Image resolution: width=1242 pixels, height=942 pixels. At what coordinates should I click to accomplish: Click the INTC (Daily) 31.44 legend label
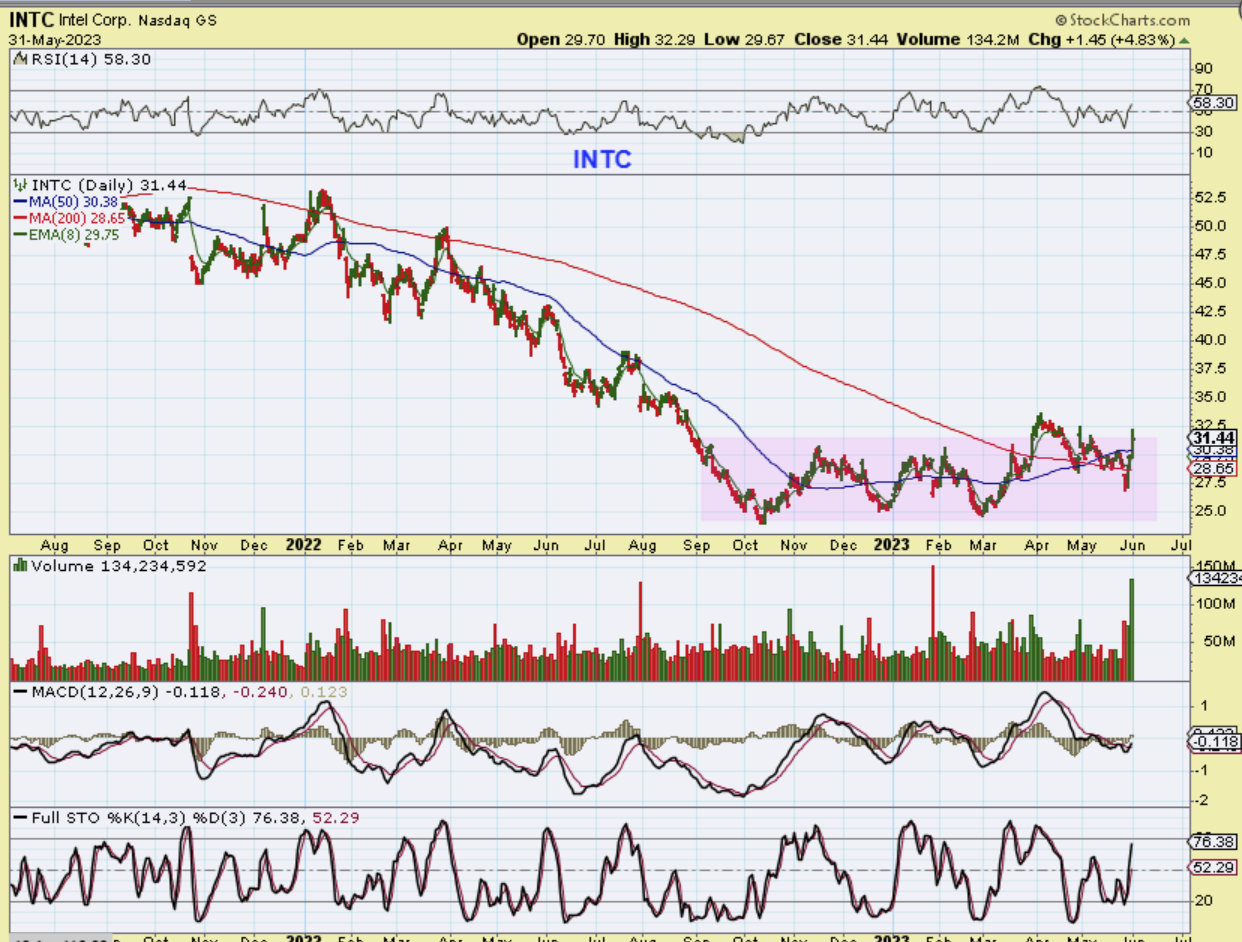click(x=109, y=185)
